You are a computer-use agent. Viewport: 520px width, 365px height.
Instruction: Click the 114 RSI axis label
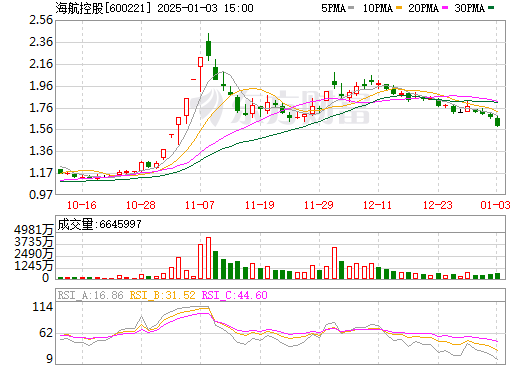pyautogui.click(x=43, y=307)
